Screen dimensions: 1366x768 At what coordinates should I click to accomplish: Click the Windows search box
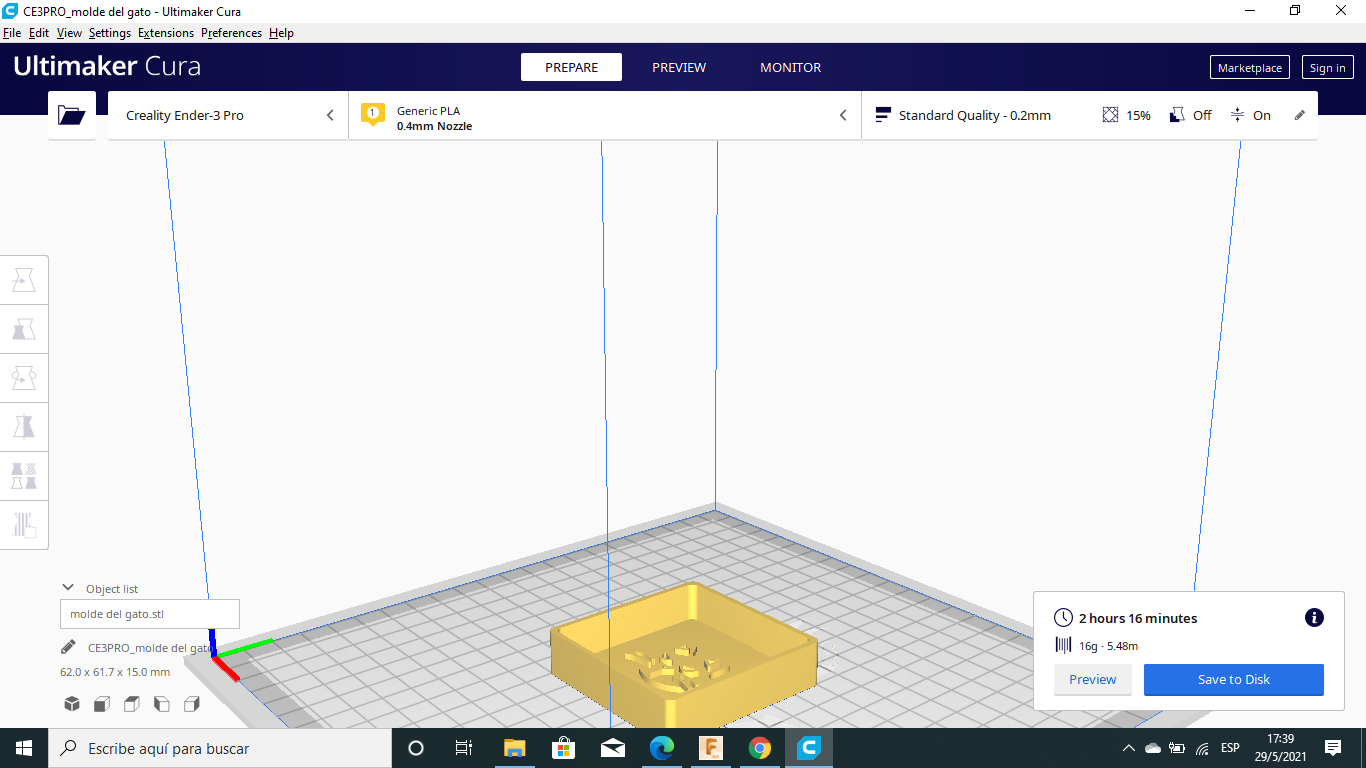220,748
